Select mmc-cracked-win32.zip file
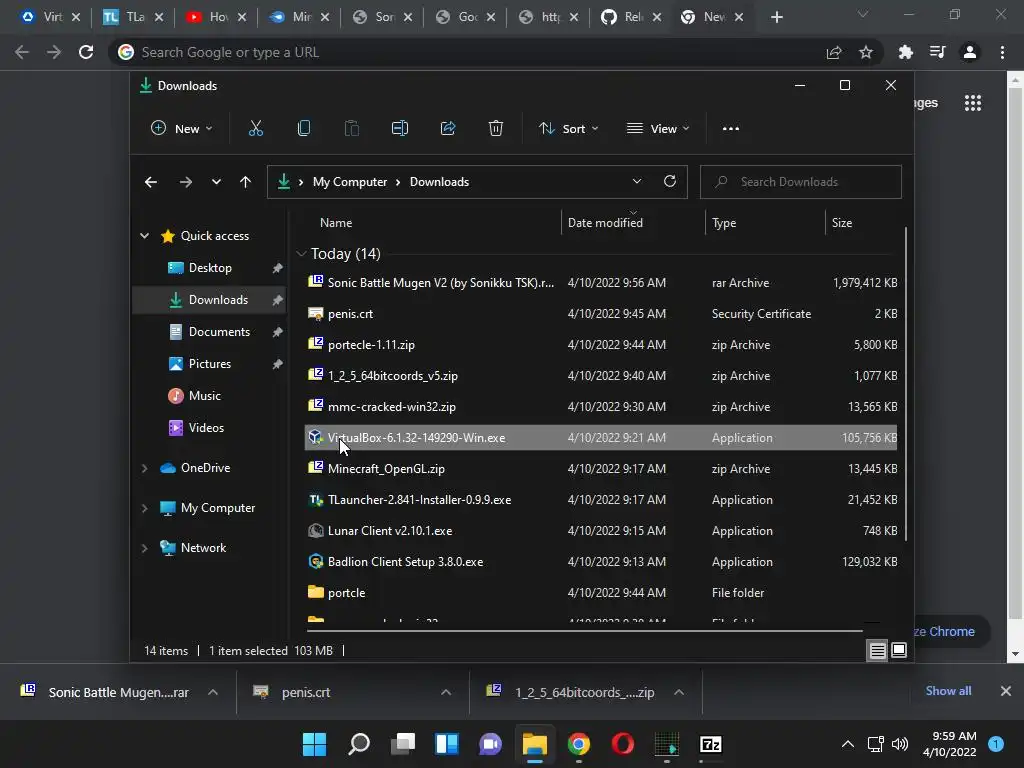The width and height of the screenshot is (1024, 768). pyautogui.click(x=601, y=407)
